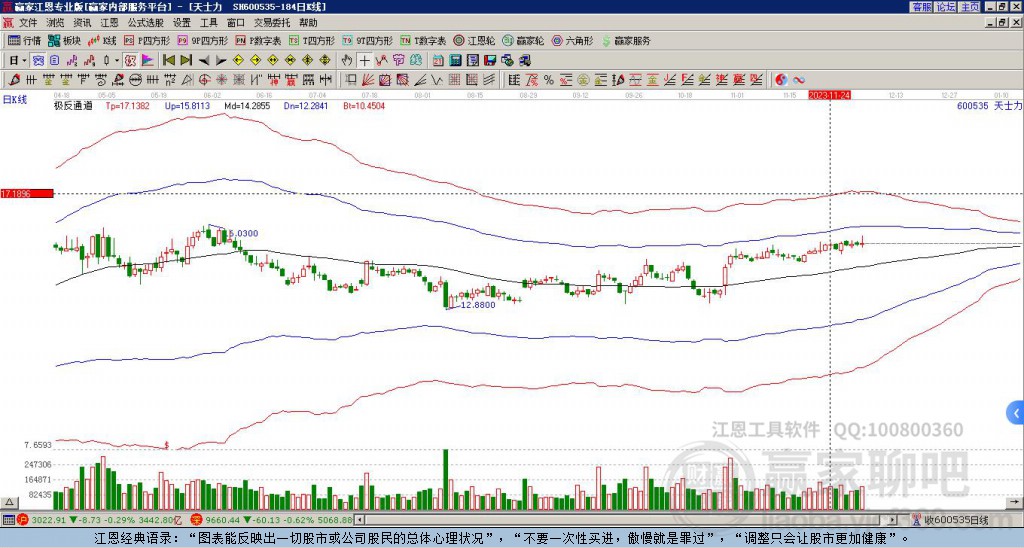Click the 客服 customer service button
This screenshot has height=548, width=1024.
[x=921, y=7]
